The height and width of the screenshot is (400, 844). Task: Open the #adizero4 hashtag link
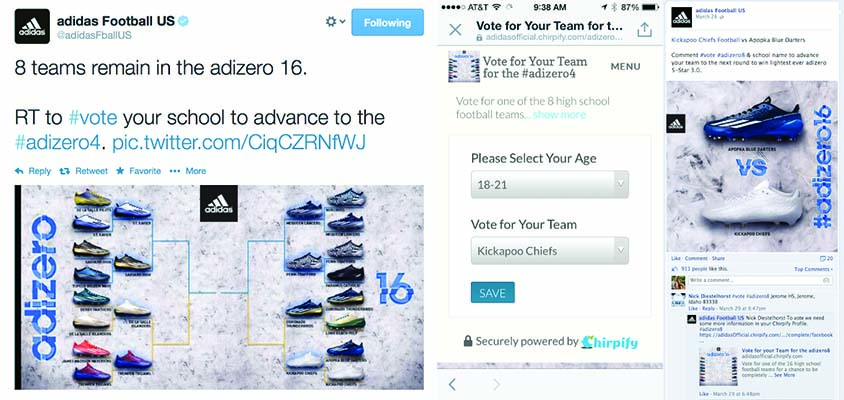click(x=58, y=143)
